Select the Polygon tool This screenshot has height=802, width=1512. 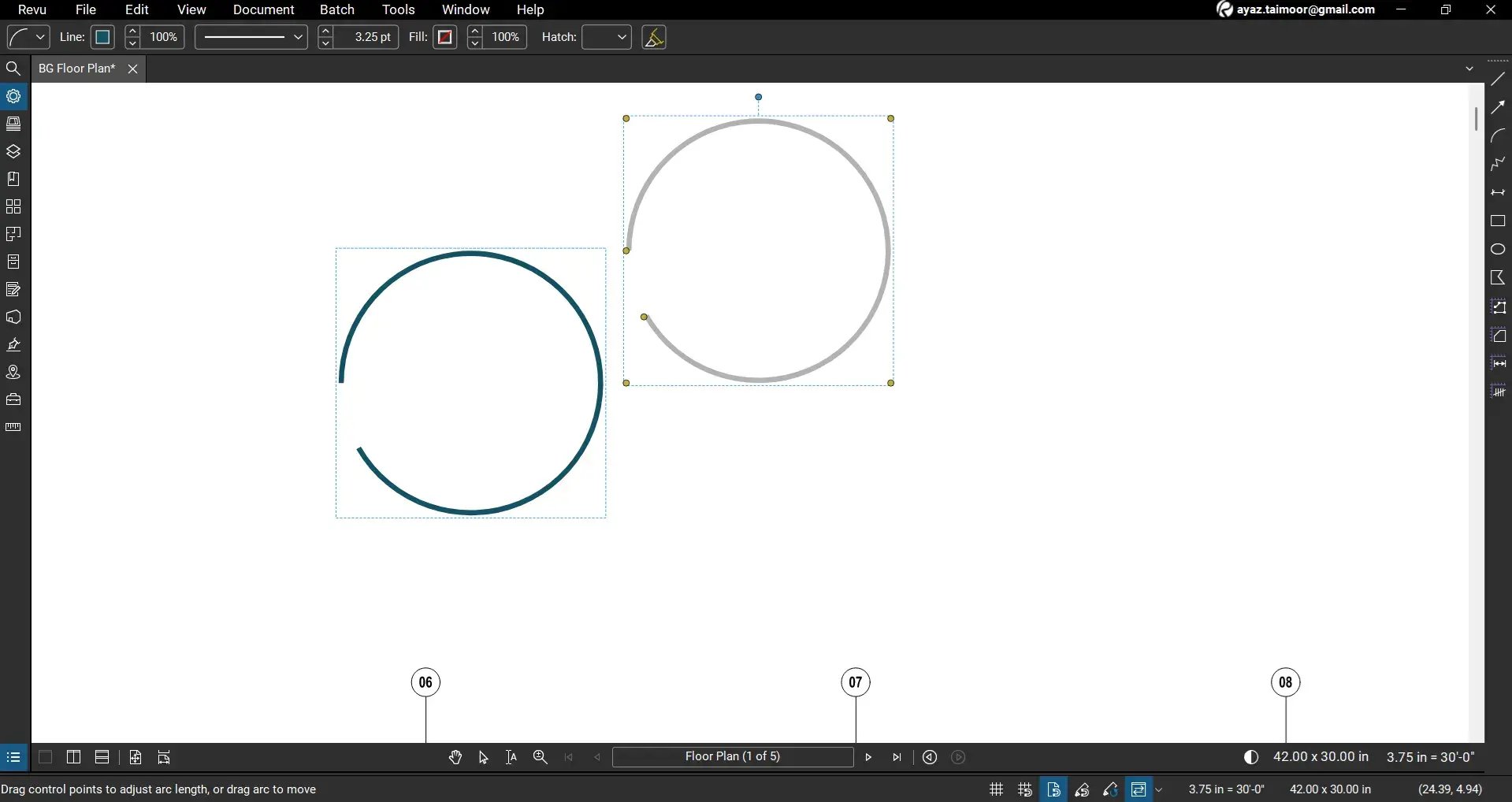pyautogui.click(x=1498, y=277)
